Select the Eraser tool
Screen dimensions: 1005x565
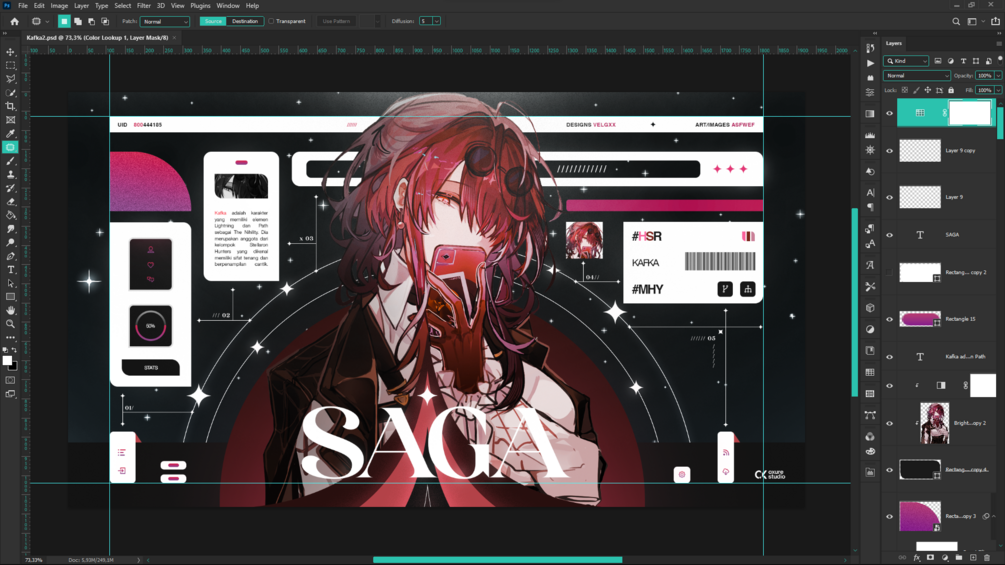point(10,201)
